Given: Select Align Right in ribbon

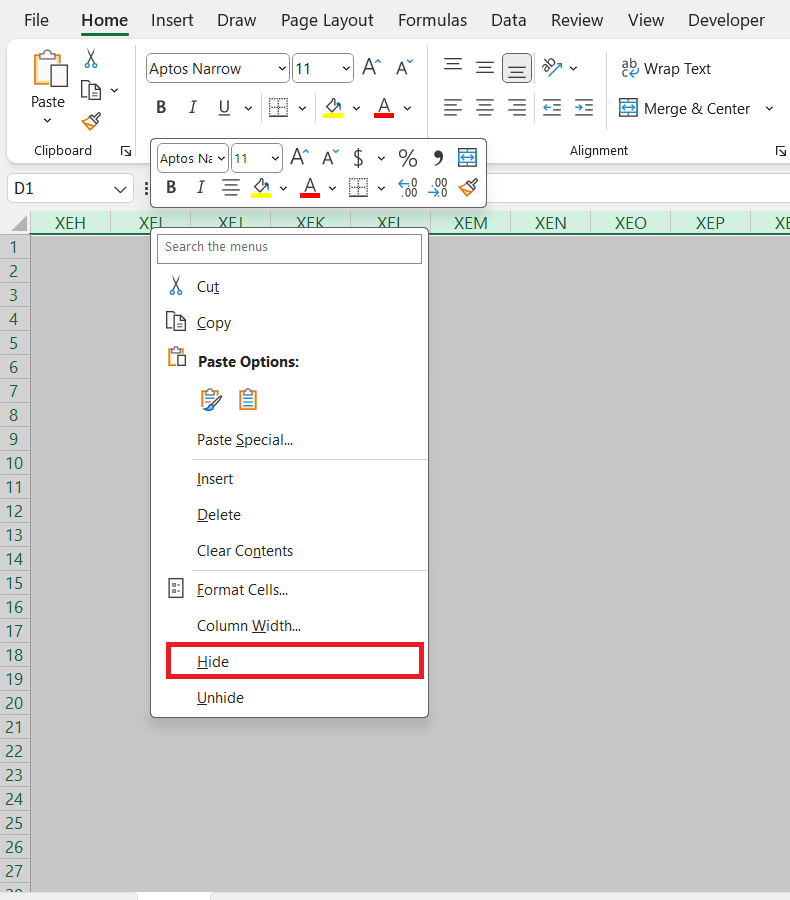Looking at the screenshot, I should [517, 107].
